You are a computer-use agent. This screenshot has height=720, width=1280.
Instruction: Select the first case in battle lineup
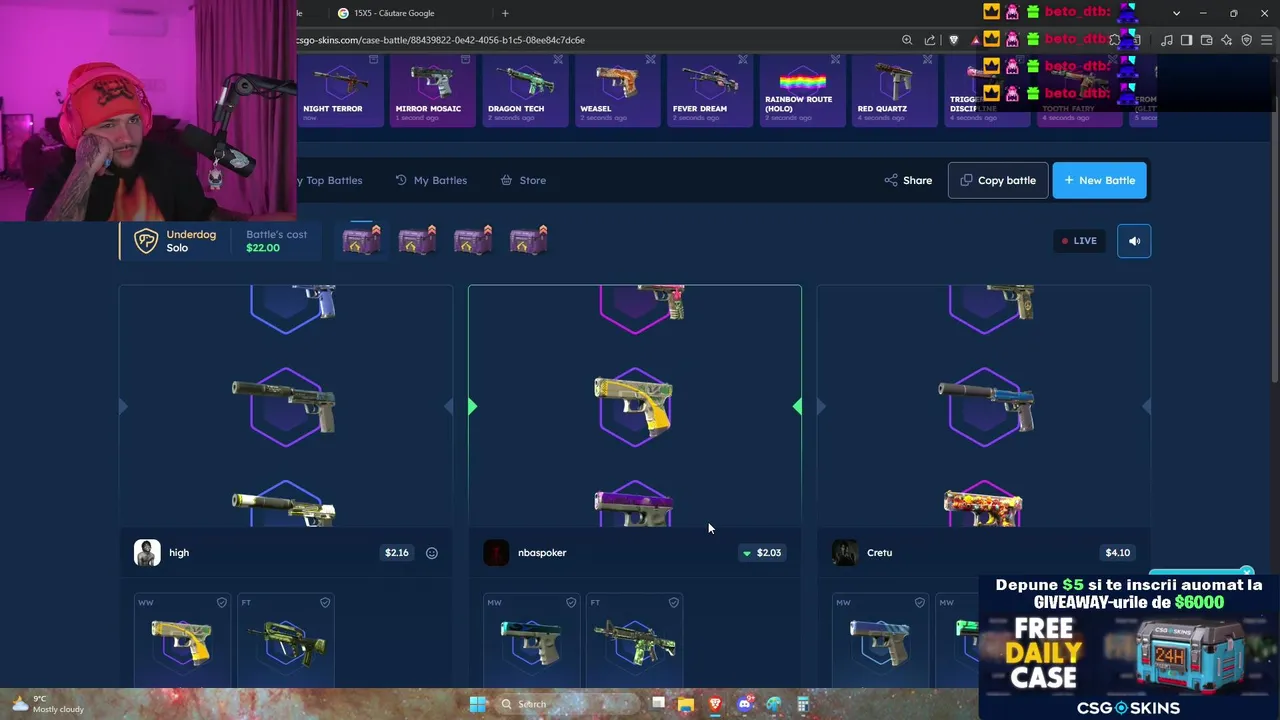(x=362, y=241)
